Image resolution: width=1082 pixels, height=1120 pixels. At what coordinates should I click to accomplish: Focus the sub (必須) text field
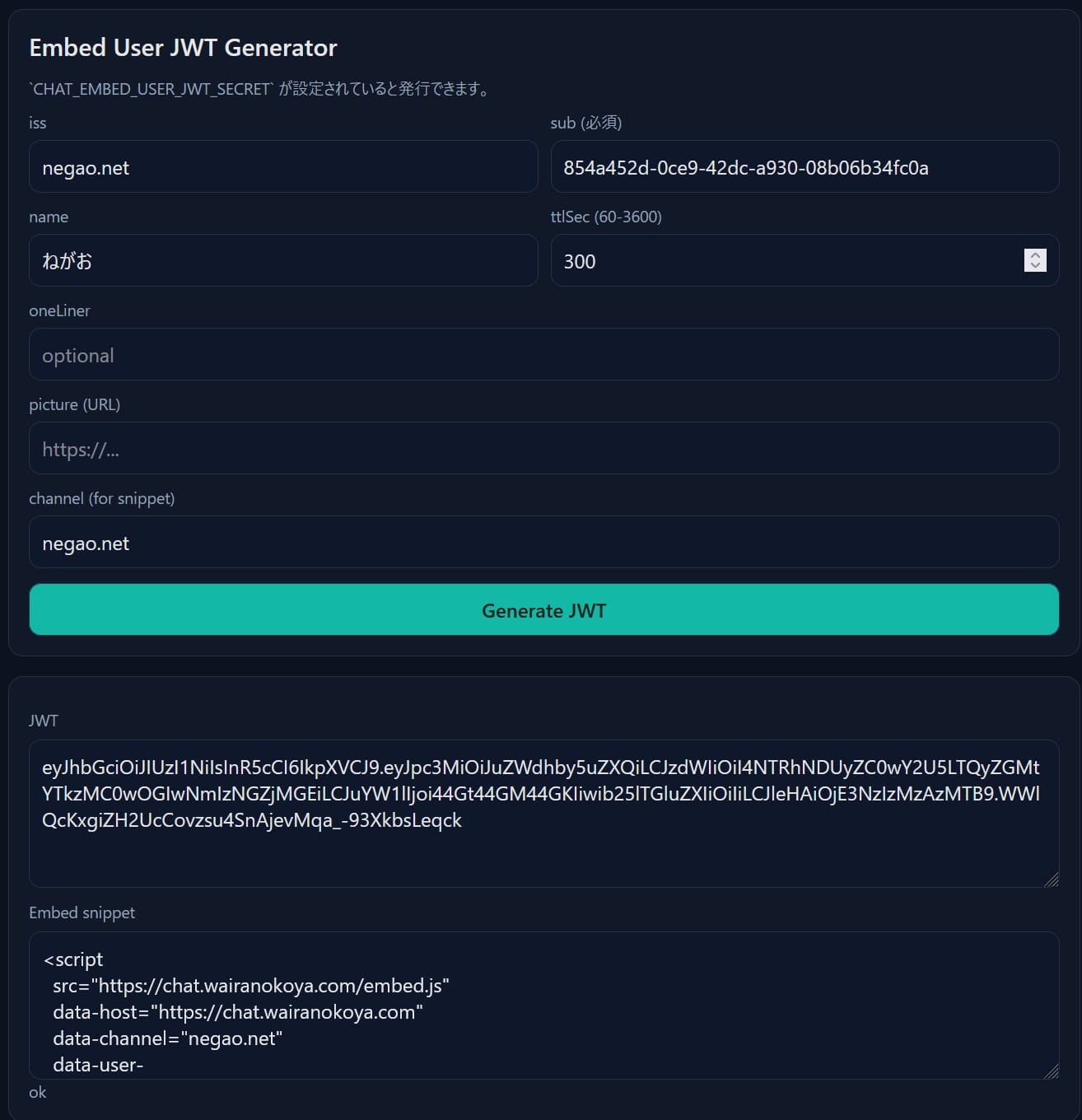click(804, 167)
